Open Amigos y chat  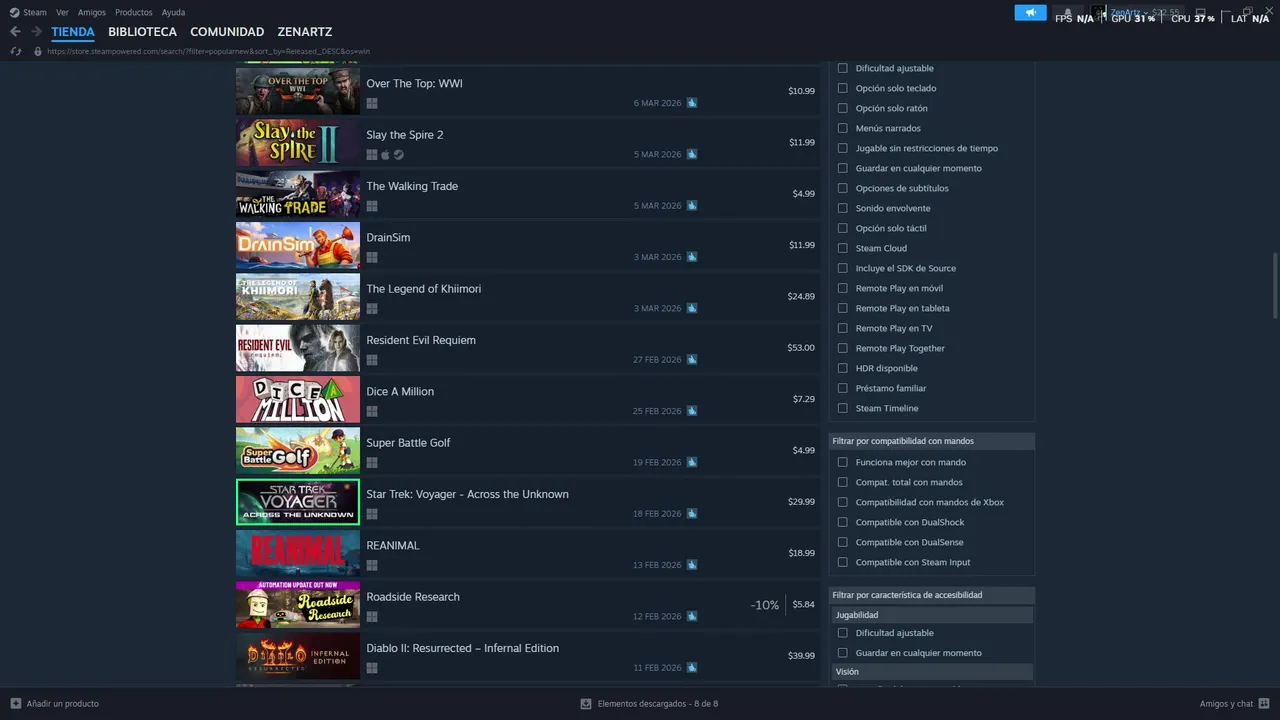coord(1227,704)
